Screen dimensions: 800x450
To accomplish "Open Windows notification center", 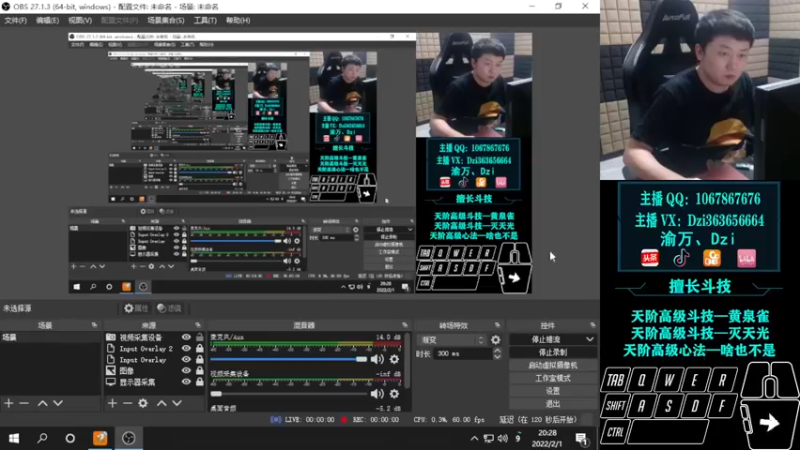I will point(581,438).
